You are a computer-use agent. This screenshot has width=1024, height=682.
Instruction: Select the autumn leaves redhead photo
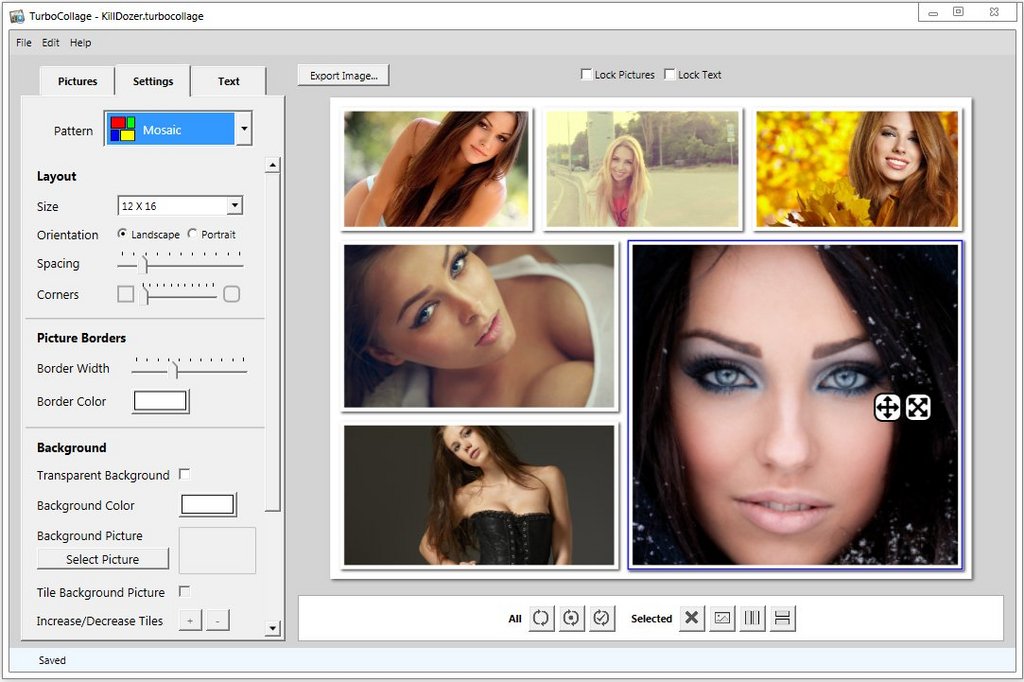[x=857, y=169]
